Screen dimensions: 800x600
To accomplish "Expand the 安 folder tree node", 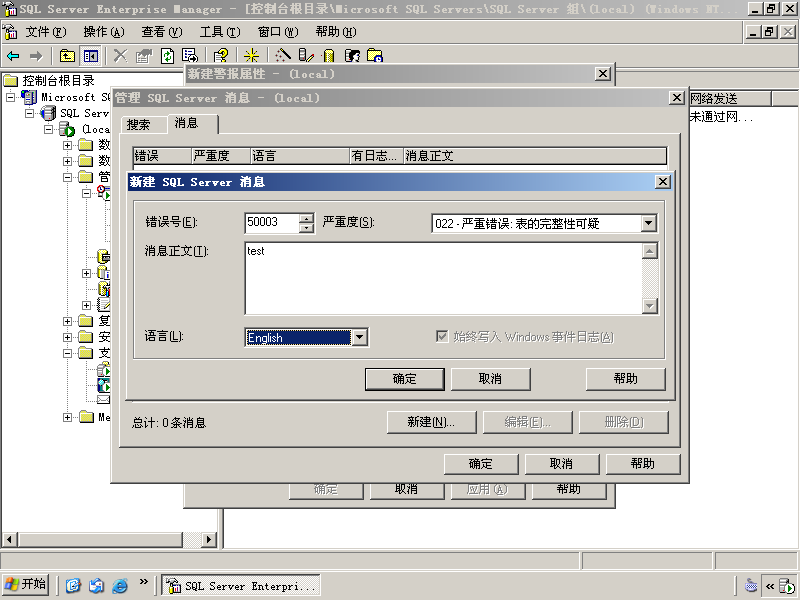I will 67,337.
